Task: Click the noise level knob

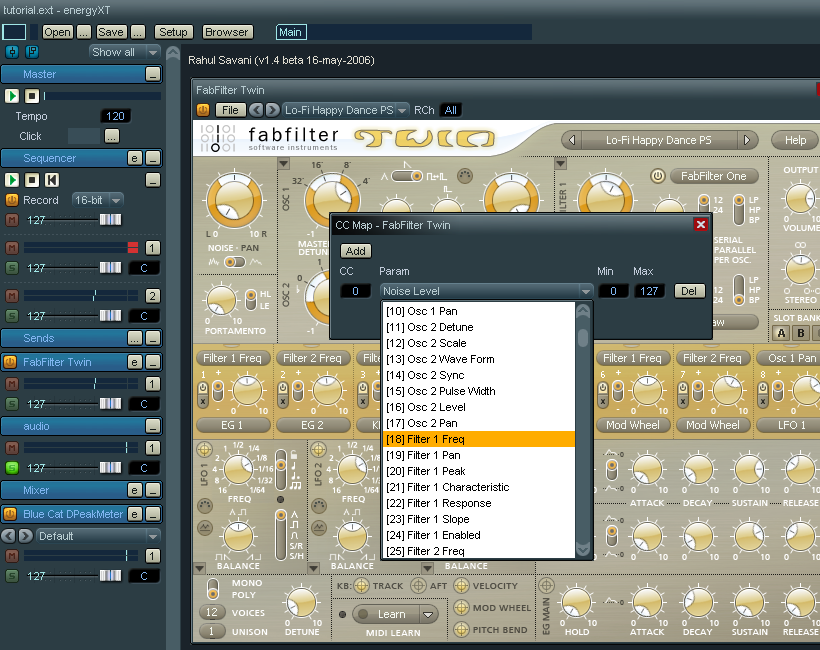Action: coord(234,200)
